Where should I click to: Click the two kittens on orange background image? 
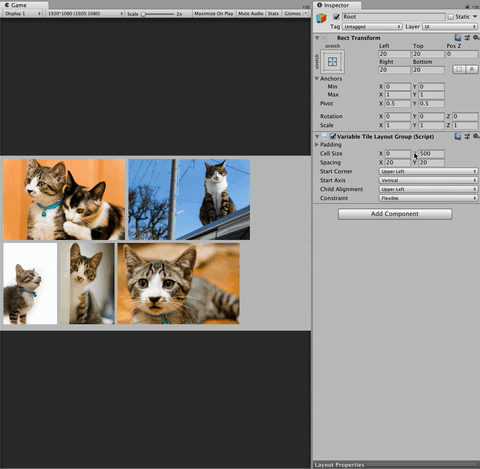click(x=64, y=199)
